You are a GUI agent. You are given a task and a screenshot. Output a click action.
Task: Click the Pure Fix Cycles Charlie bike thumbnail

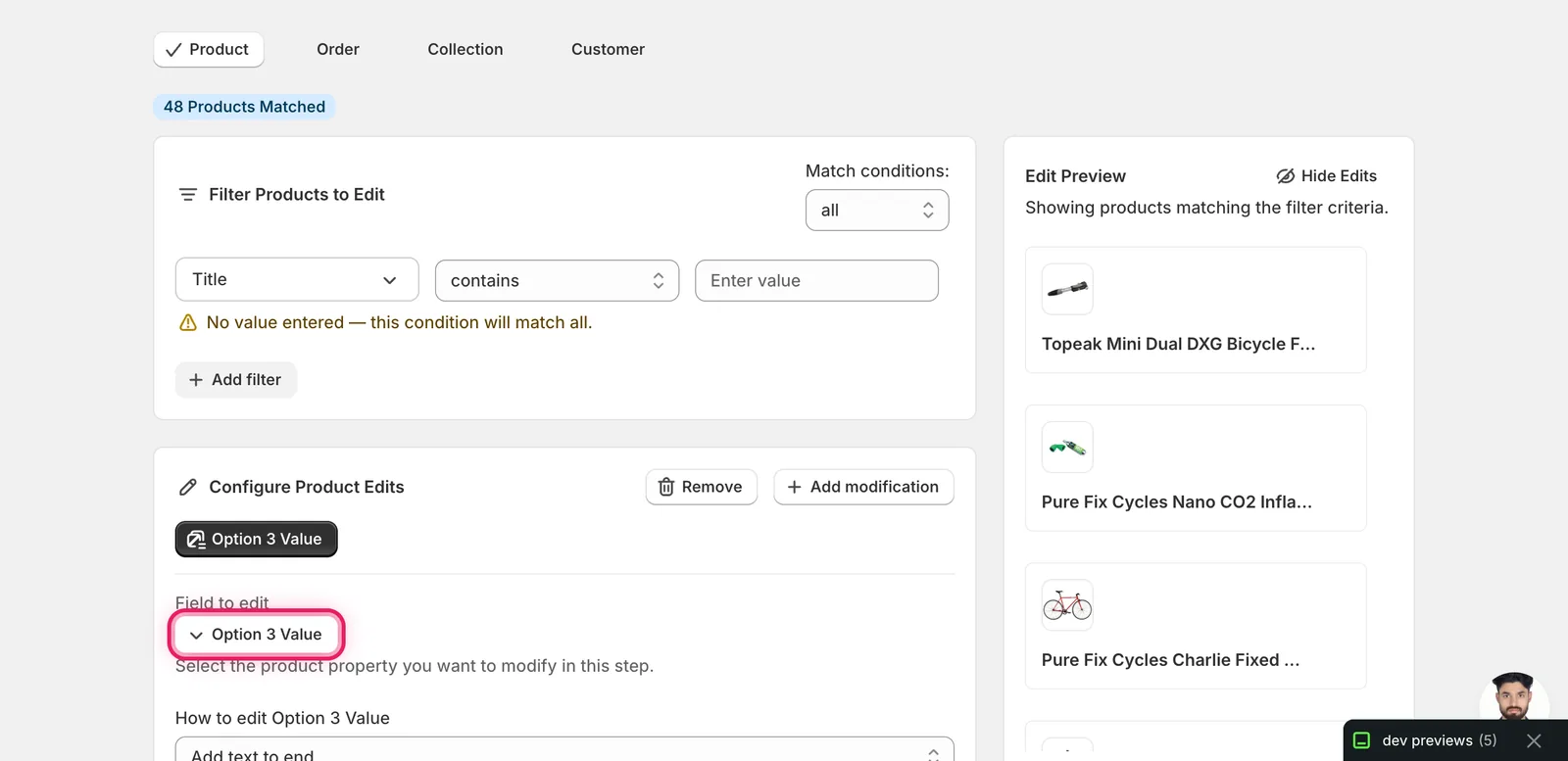1067,605
